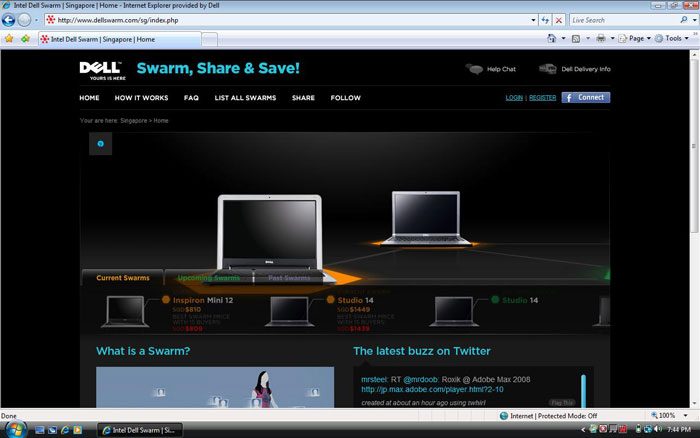Click the browser Forward arrow button

tap(25, 20)
